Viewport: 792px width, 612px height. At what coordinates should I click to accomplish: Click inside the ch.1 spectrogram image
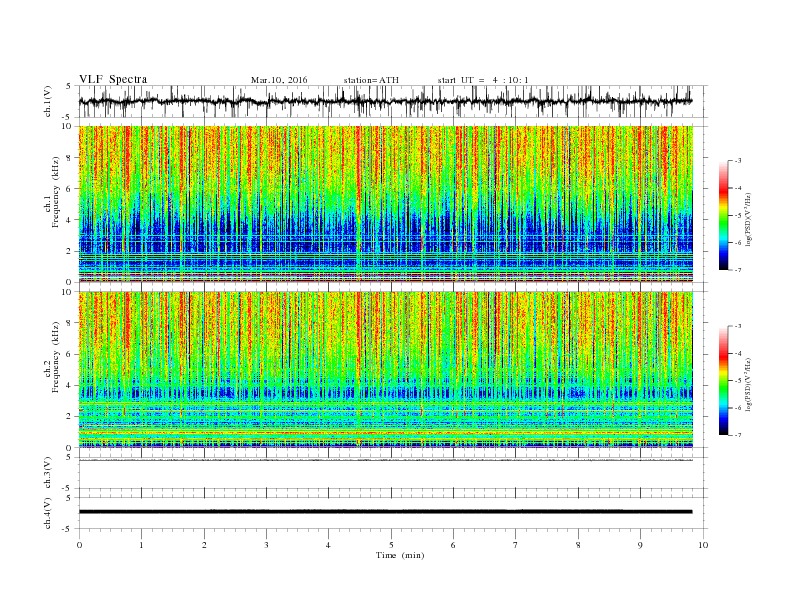click(x=386, y=204)
